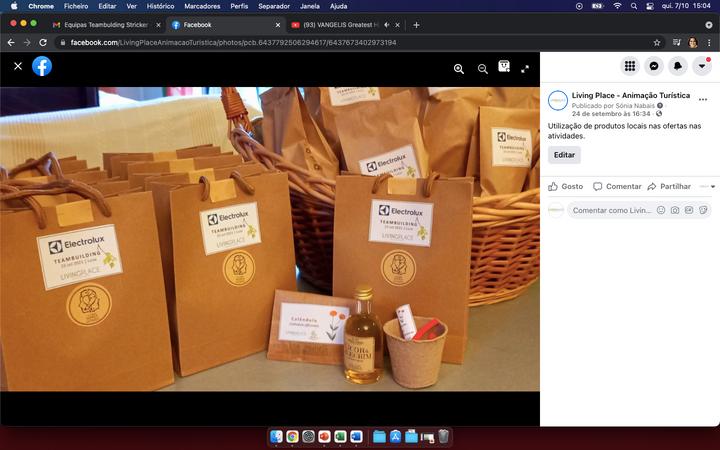Close the Facebook photo viewer

click(18, 66)
